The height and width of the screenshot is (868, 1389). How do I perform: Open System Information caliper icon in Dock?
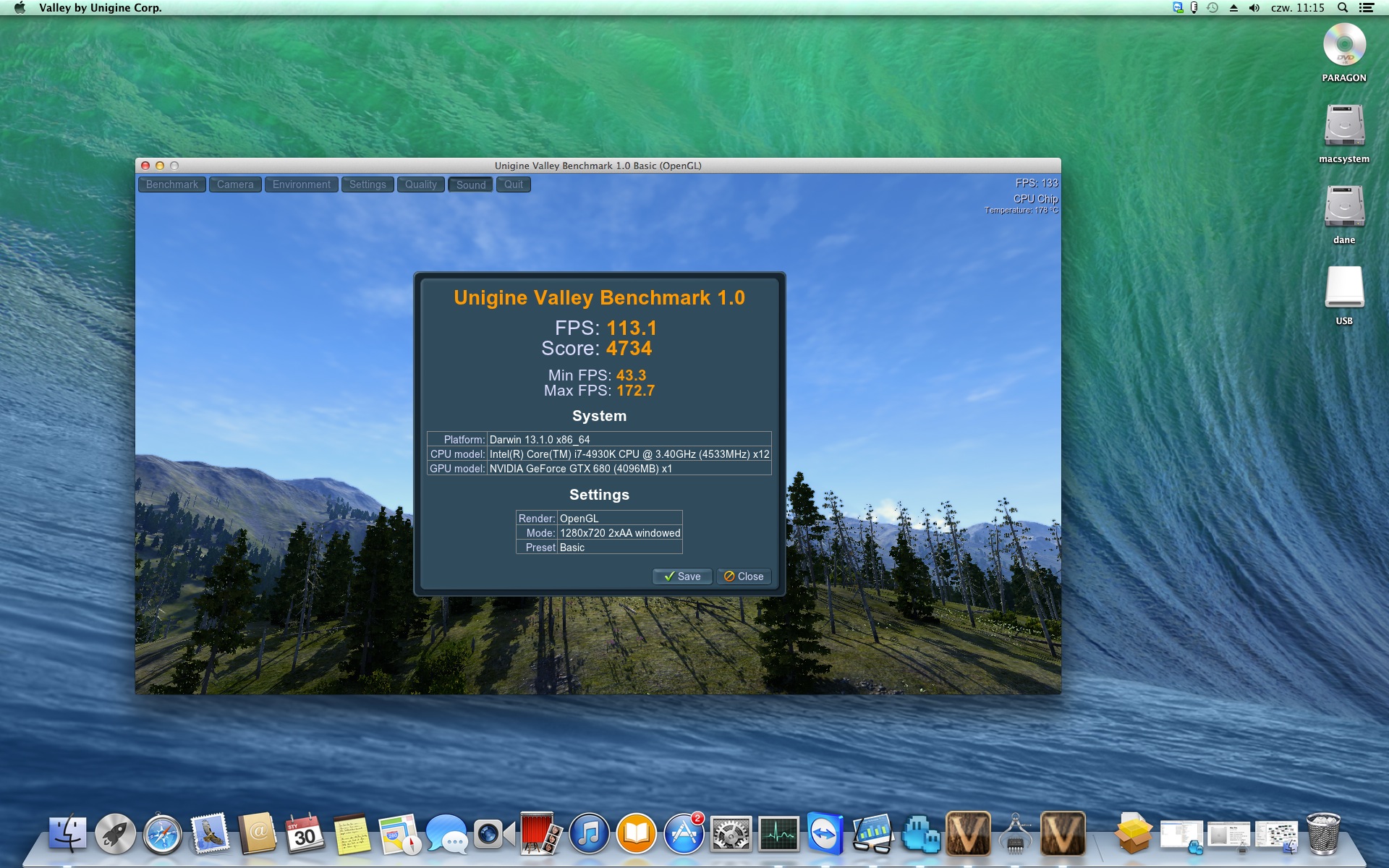pos(1016,834)
